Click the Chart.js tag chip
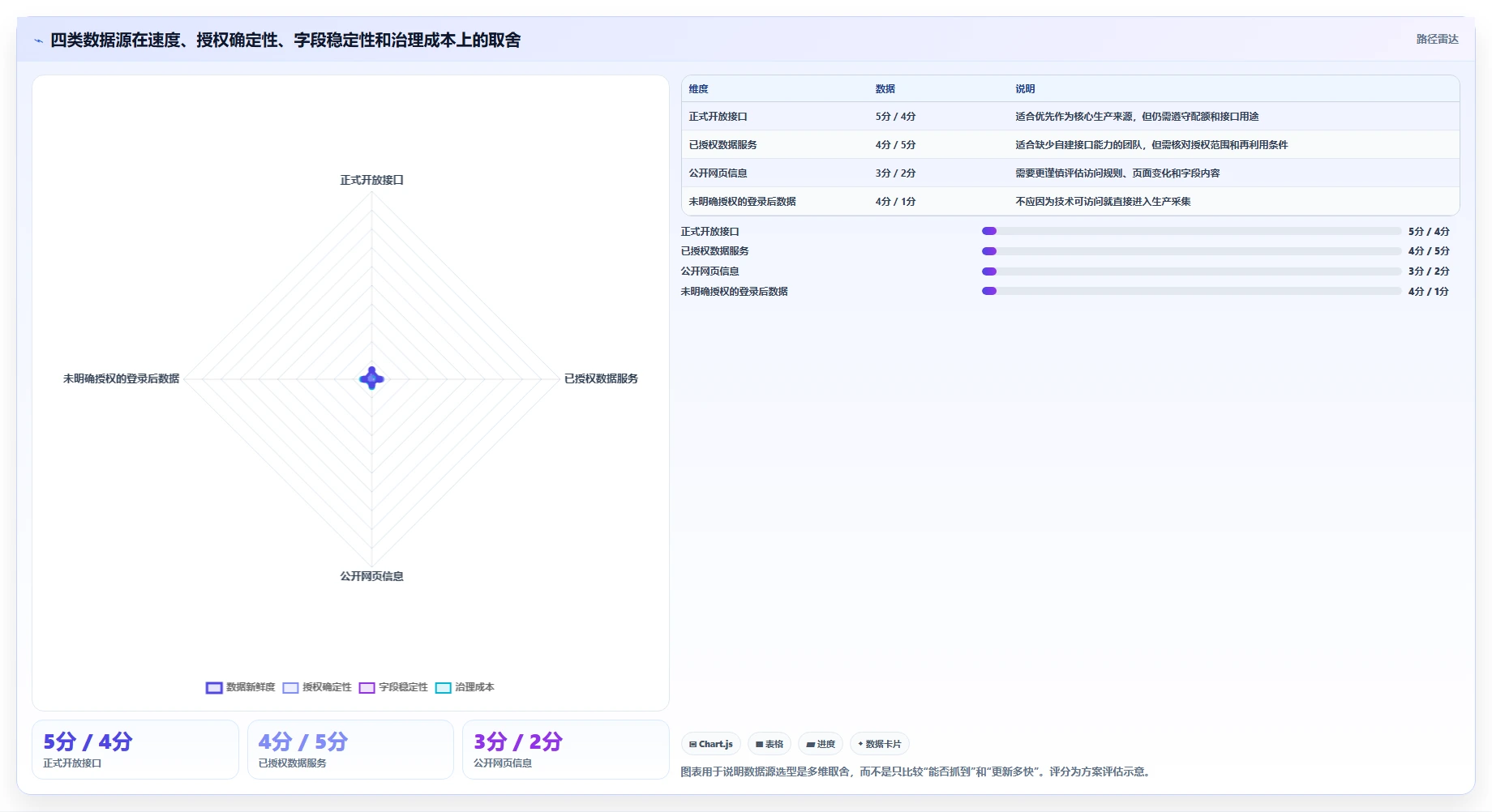This screenshot has height=812, width=1492. (x=711, y=744)
